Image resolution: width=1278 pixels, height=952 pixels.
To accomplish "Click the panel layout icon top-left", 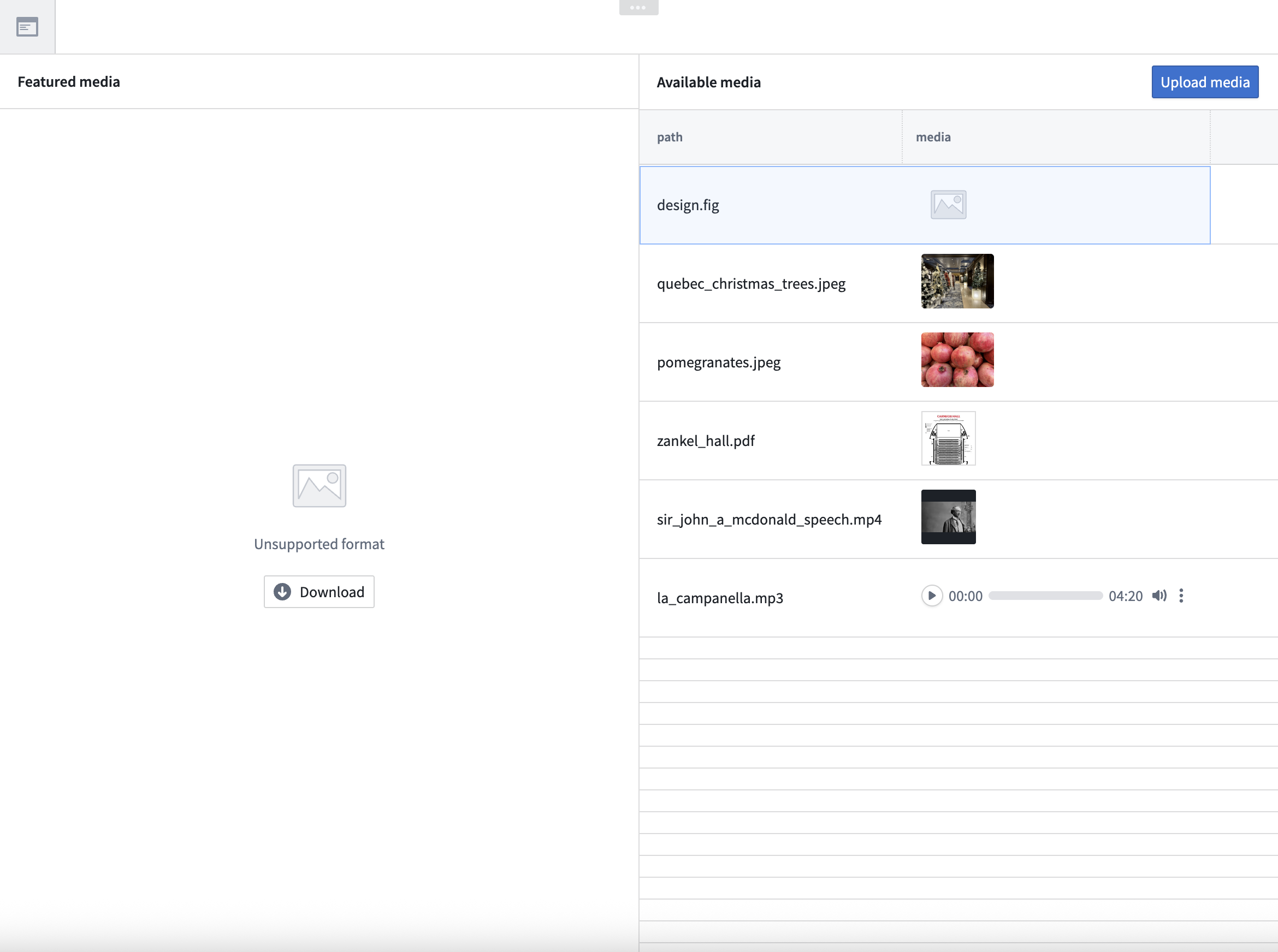I will point(27,27).
